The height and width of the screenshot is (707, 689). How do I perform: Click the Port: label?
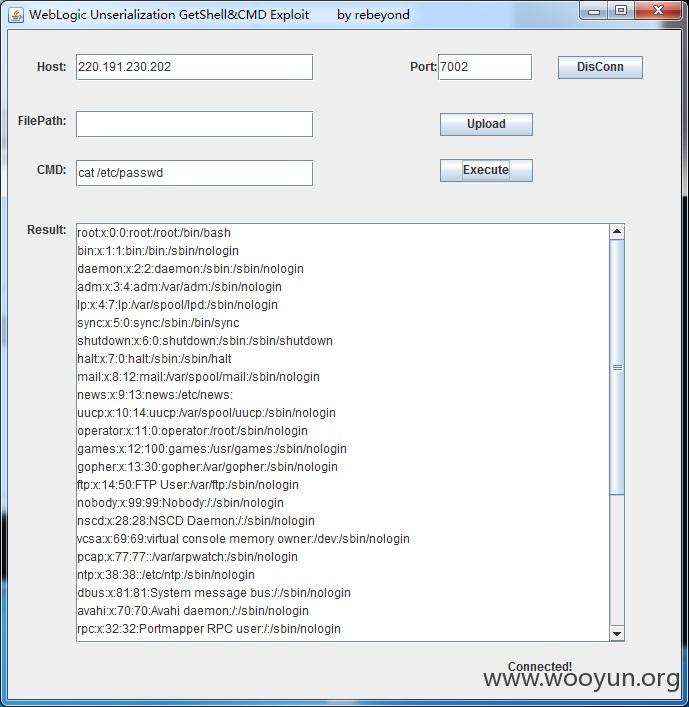(x=423, y=67)
